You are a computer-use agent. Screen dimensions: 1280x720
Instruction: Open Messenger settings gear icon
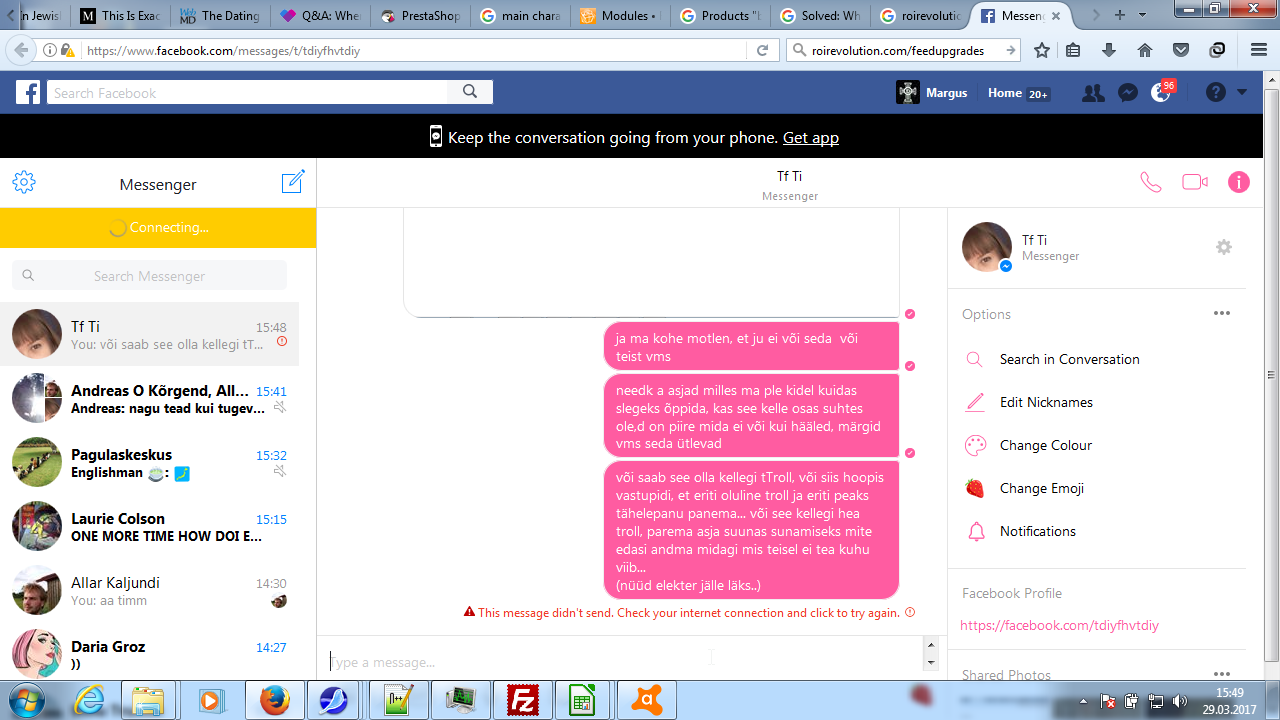click(24, 182)
